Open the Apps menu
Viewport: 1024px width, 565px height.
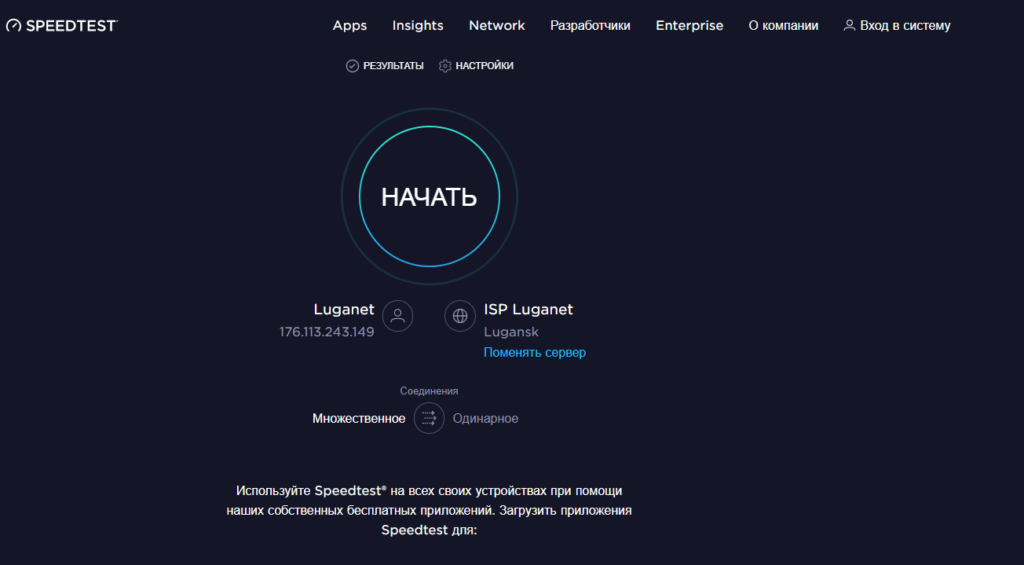click(x=350, y=26)
